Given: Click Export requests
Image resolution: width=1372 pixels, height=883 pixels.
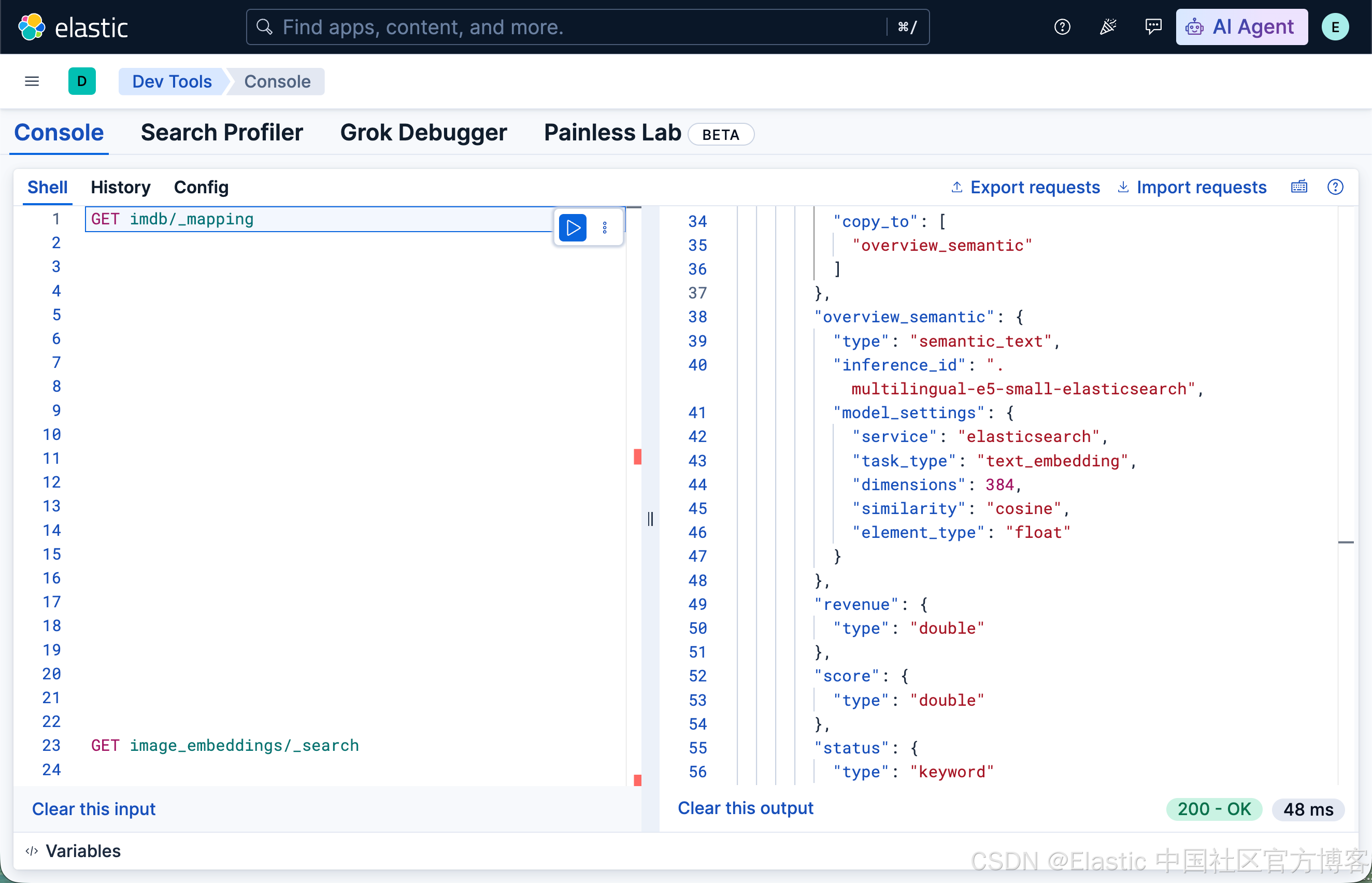Looking at the screenshot, I should point(1035,188).
